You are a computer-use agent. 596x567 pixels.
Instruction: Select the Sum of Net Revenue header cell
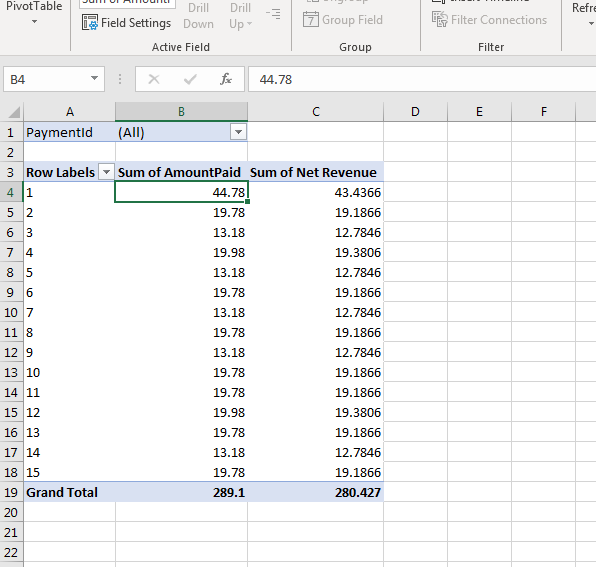coord(315,172)
